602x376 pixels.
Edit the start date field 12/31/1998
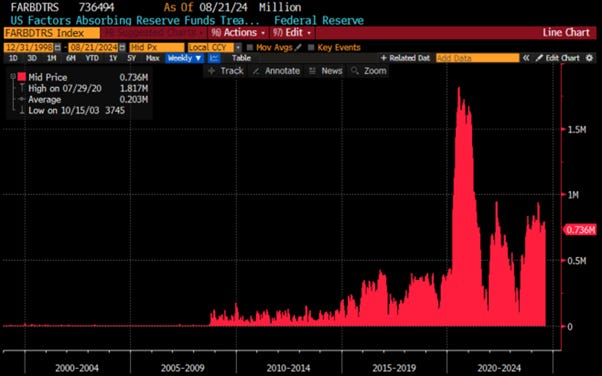coord(29,48)
